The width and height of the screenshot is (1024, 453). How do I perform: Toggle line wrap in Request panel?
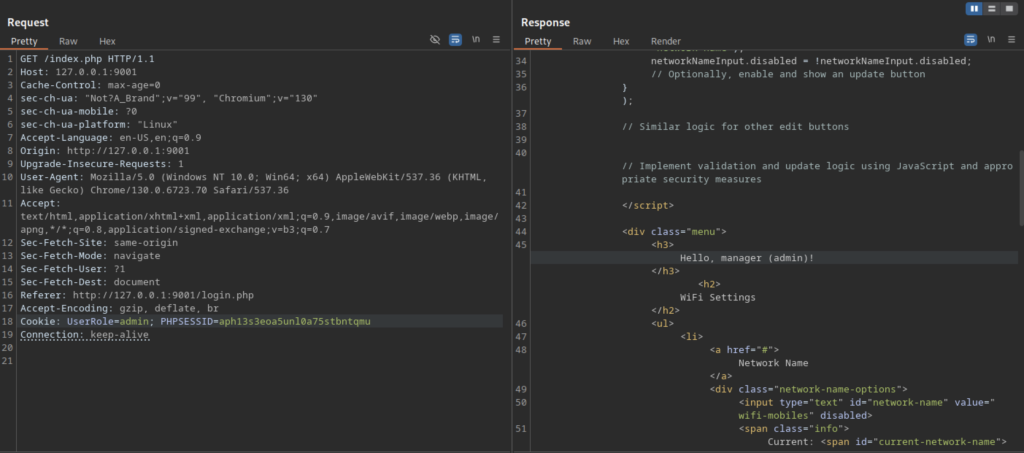(x=455, y=40)
